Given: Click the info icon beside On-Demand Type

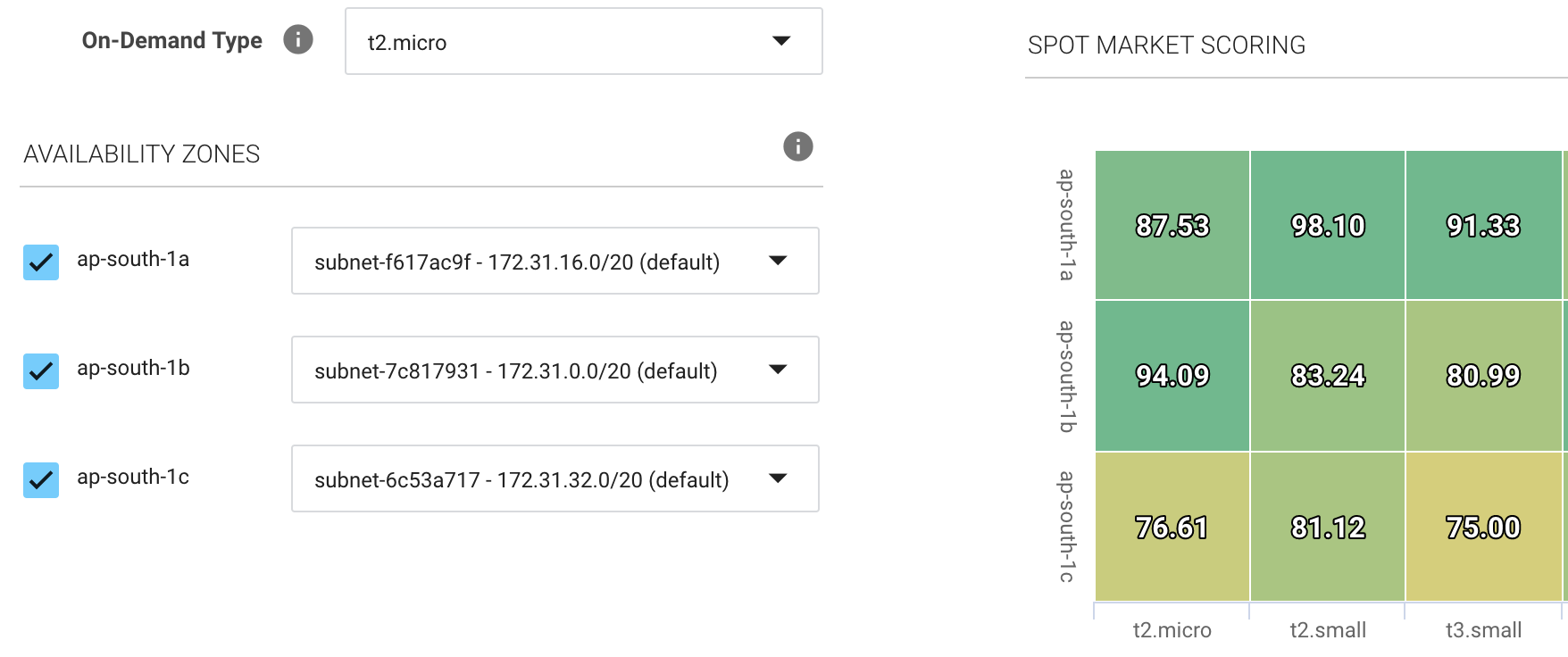Looking at the screenshot, I should click(x=299, y=40).
